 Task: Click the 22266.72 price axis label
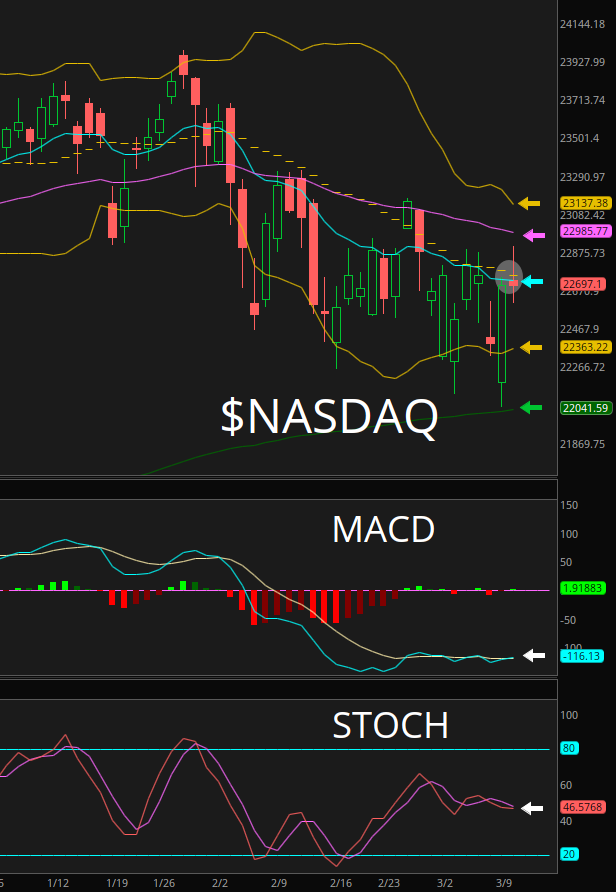(x=582, y=367)
